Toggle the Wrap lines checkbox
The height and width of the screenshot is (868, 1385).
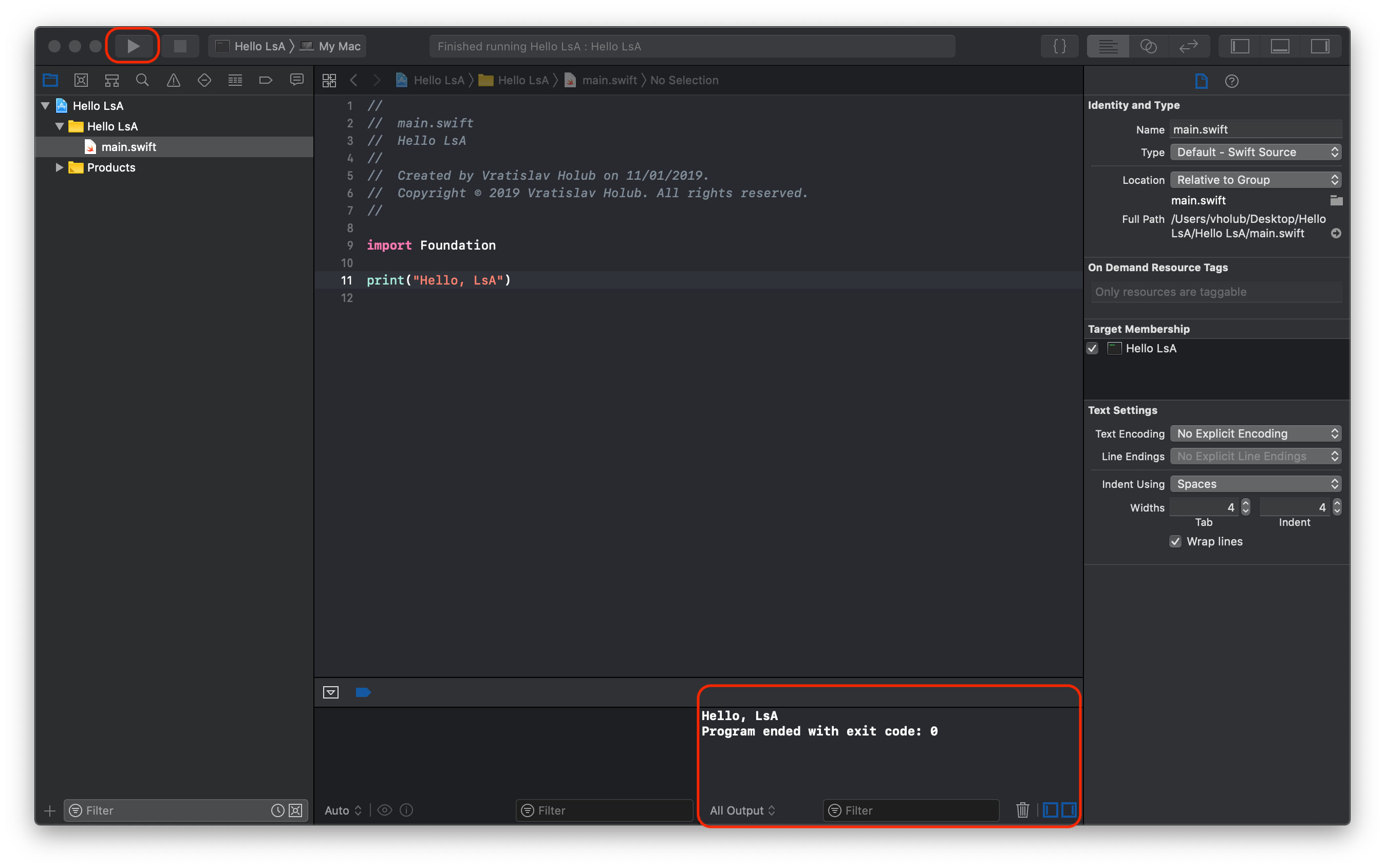[x=1175, y=541]
